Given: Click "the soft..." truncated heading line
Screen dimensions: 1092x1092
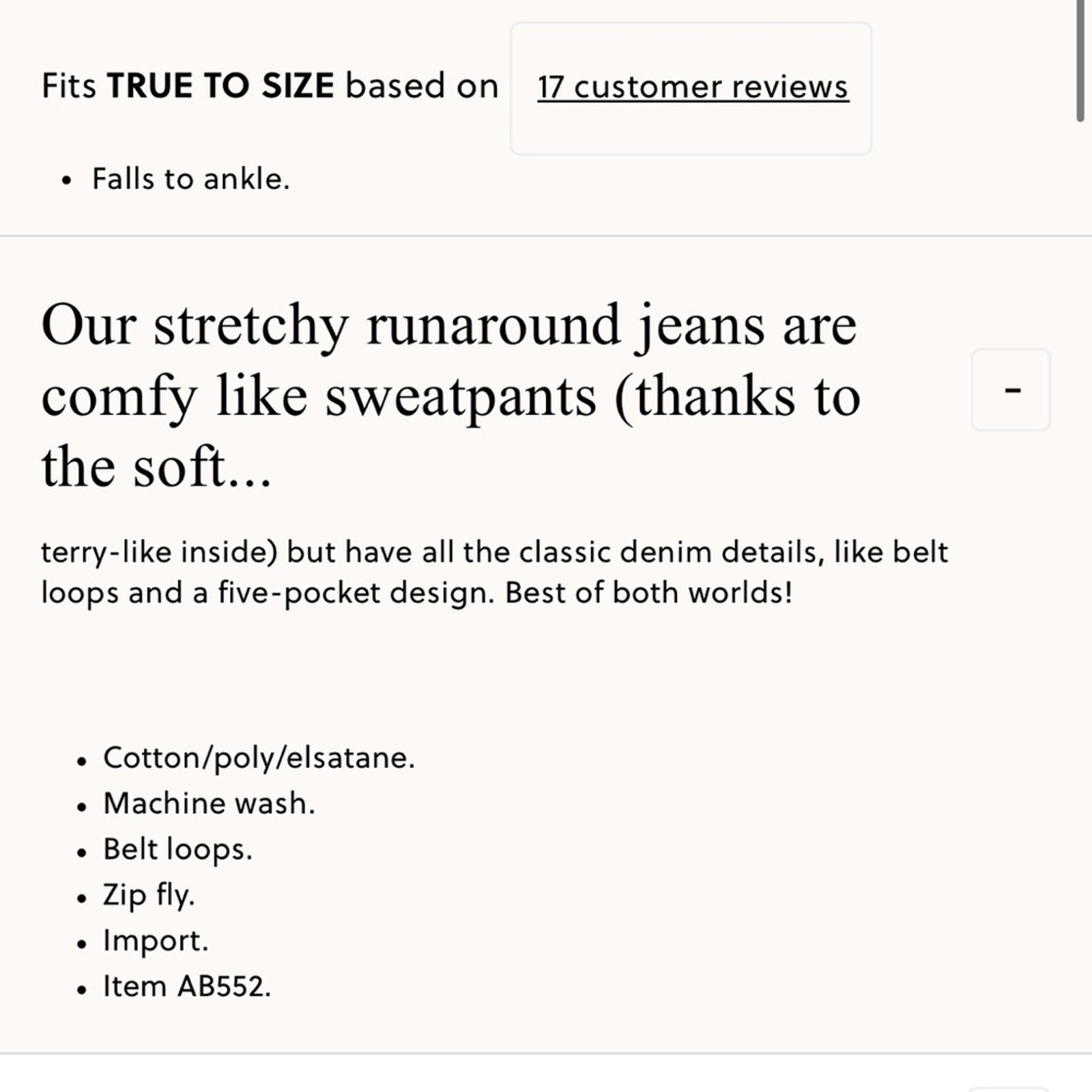Looking at the screenshot, I should (x=157, y=468).
